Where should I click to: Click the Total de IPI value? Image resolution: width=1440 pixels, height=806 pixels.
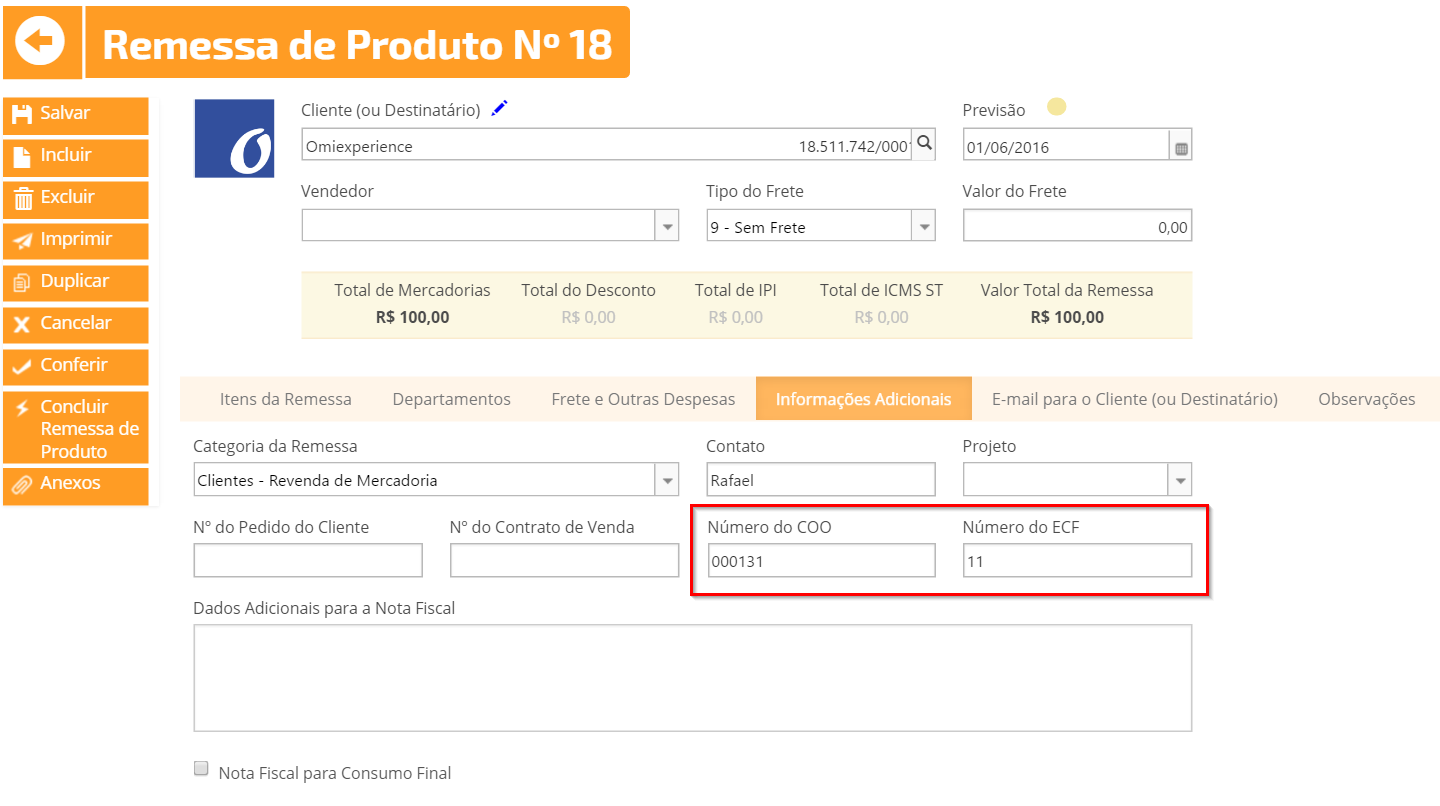click(x=735, y=317)
